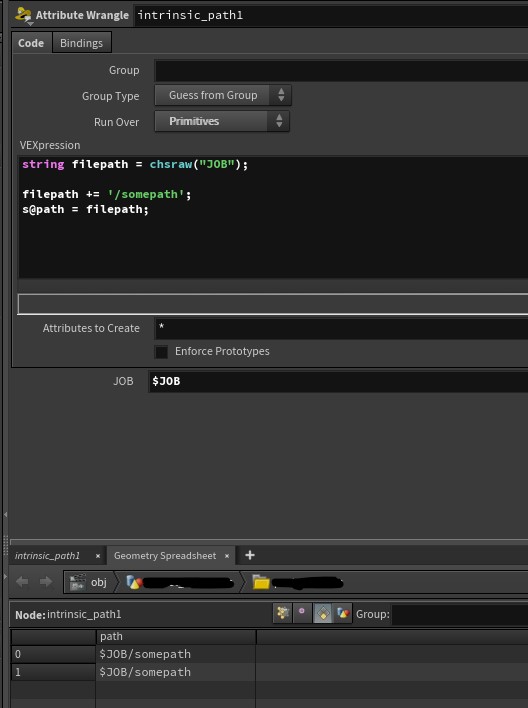Image resolution: width=528 pixels, height=708 pixels.
Task: Select the intrinsic_path1 pane tab
Action: (x=47, y=556)
